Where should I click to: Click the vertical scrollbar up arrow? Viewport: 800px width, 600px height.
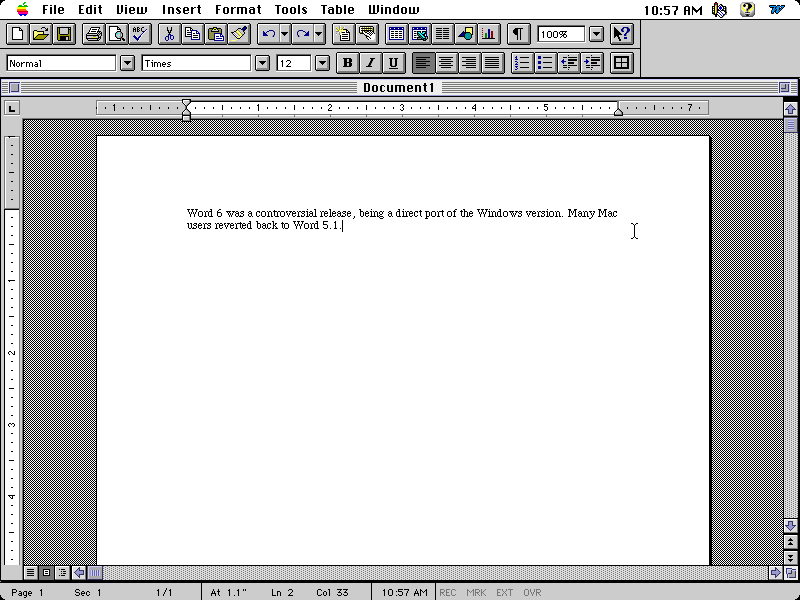[x=790, y=109]
